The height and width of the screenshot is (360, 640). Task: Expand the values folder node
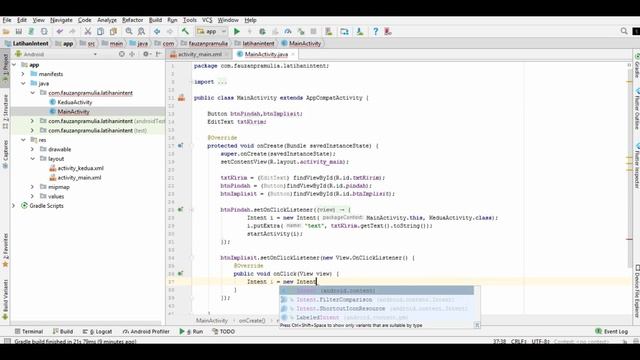point(32,196)
